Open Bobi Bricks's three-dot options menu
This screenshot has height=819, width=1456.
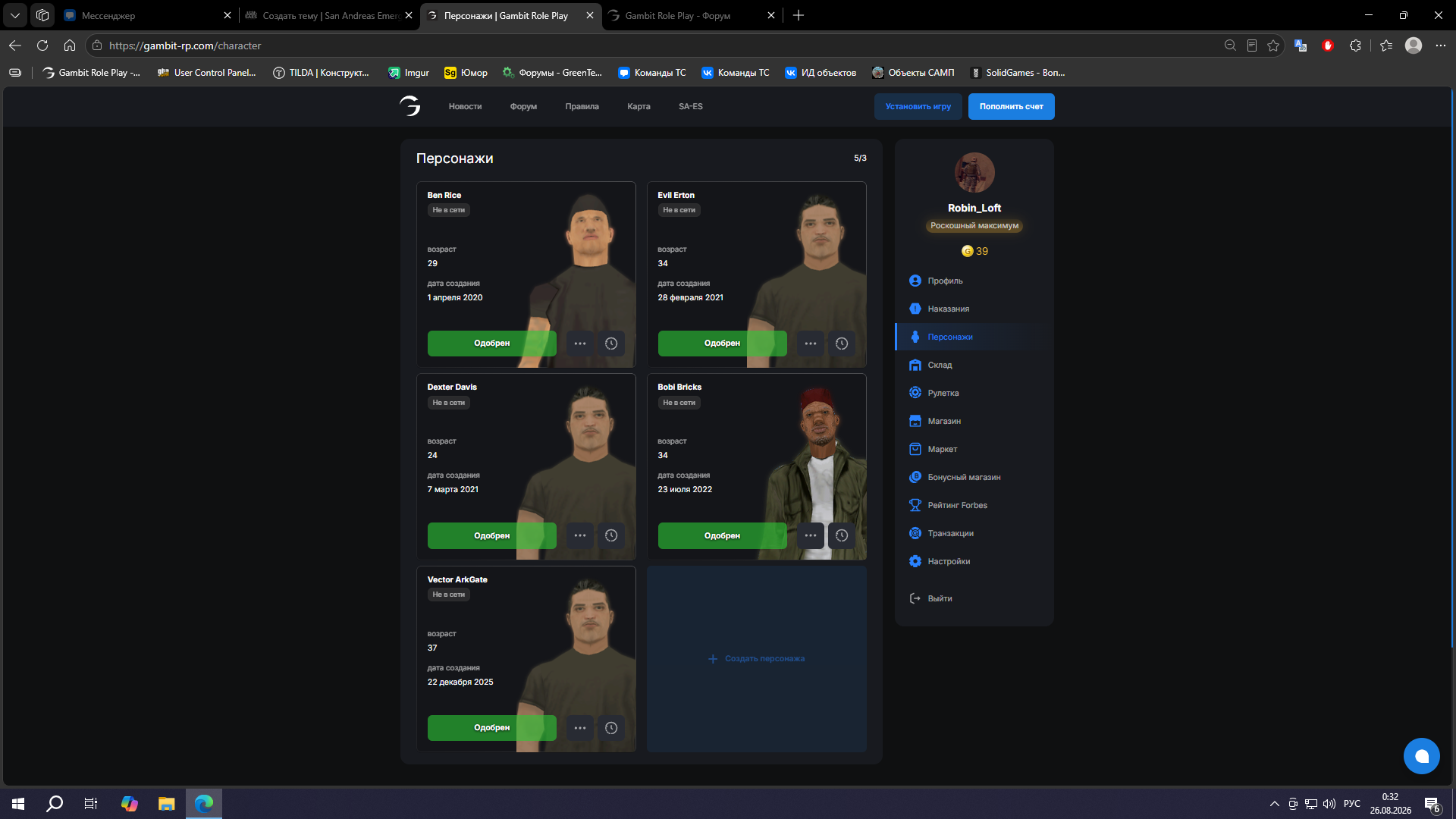point(811,535)
